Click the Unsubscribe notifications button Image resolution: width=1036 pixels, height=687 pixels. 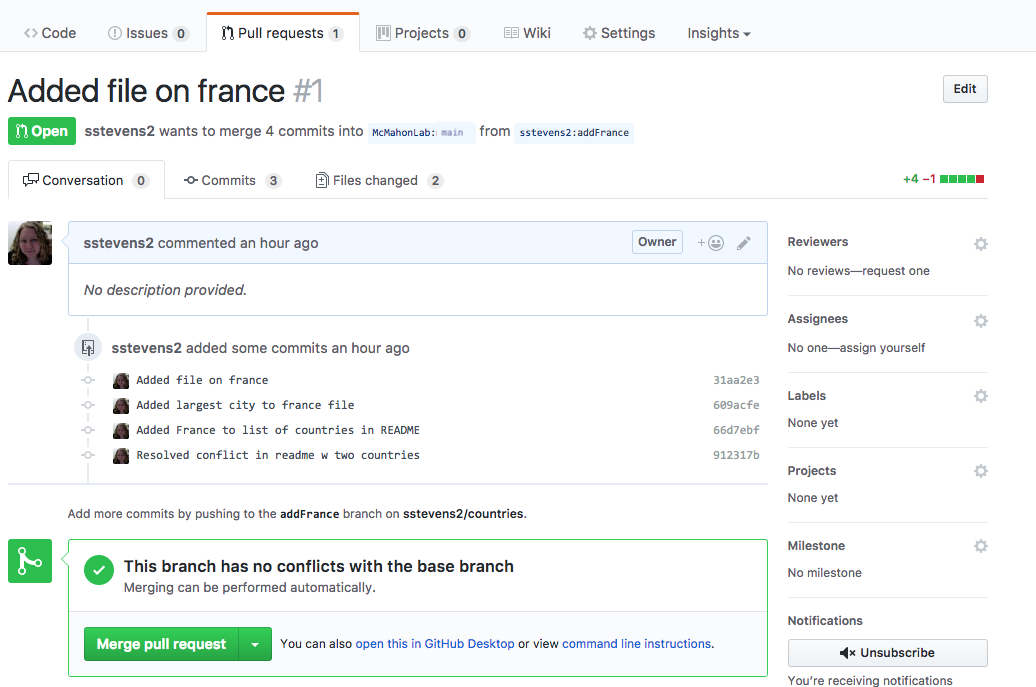[x=887, y=653]
